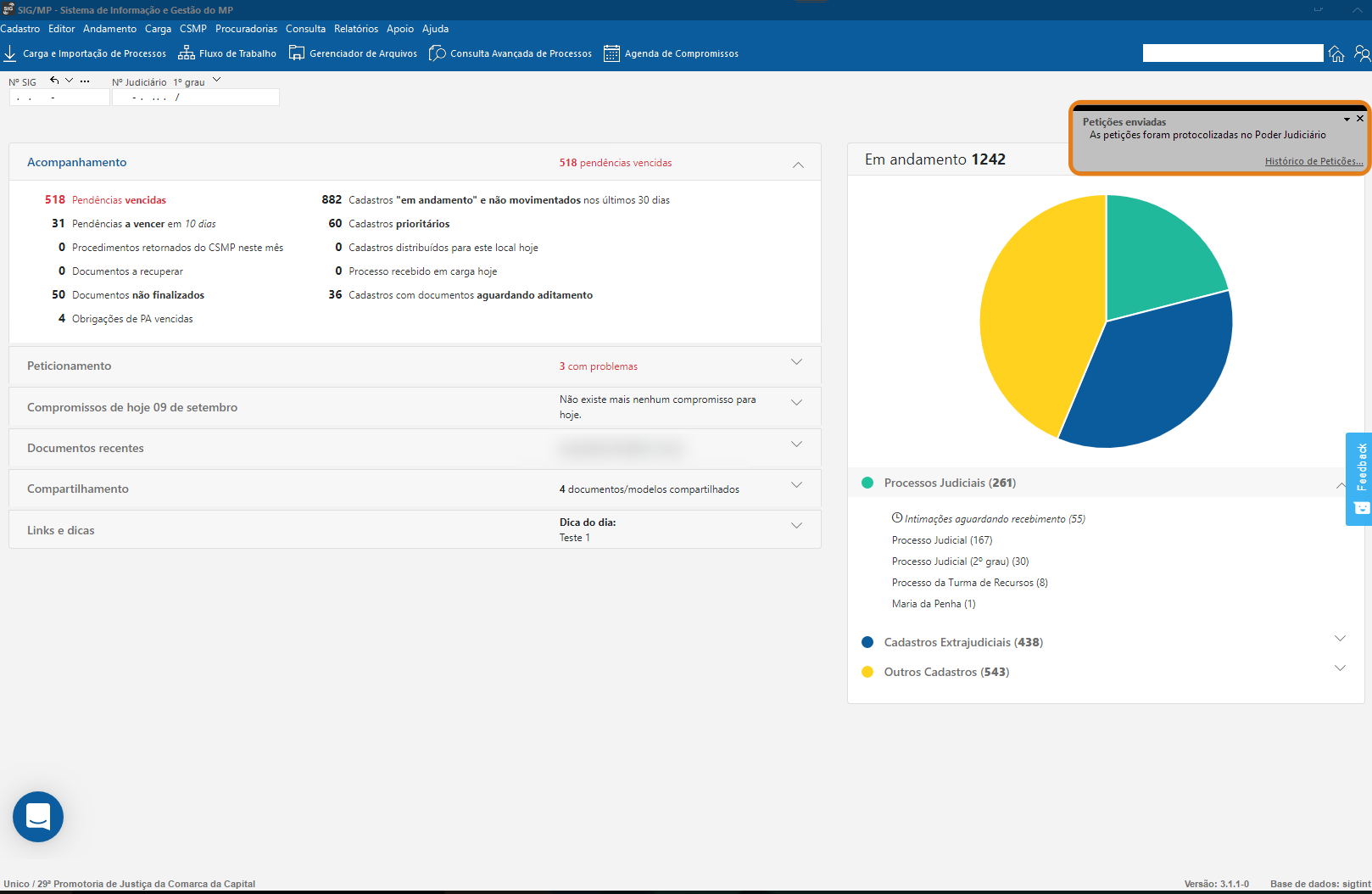
Task: Open Fluxo de Trabalho workflow icon
Action: pos(187,53)
